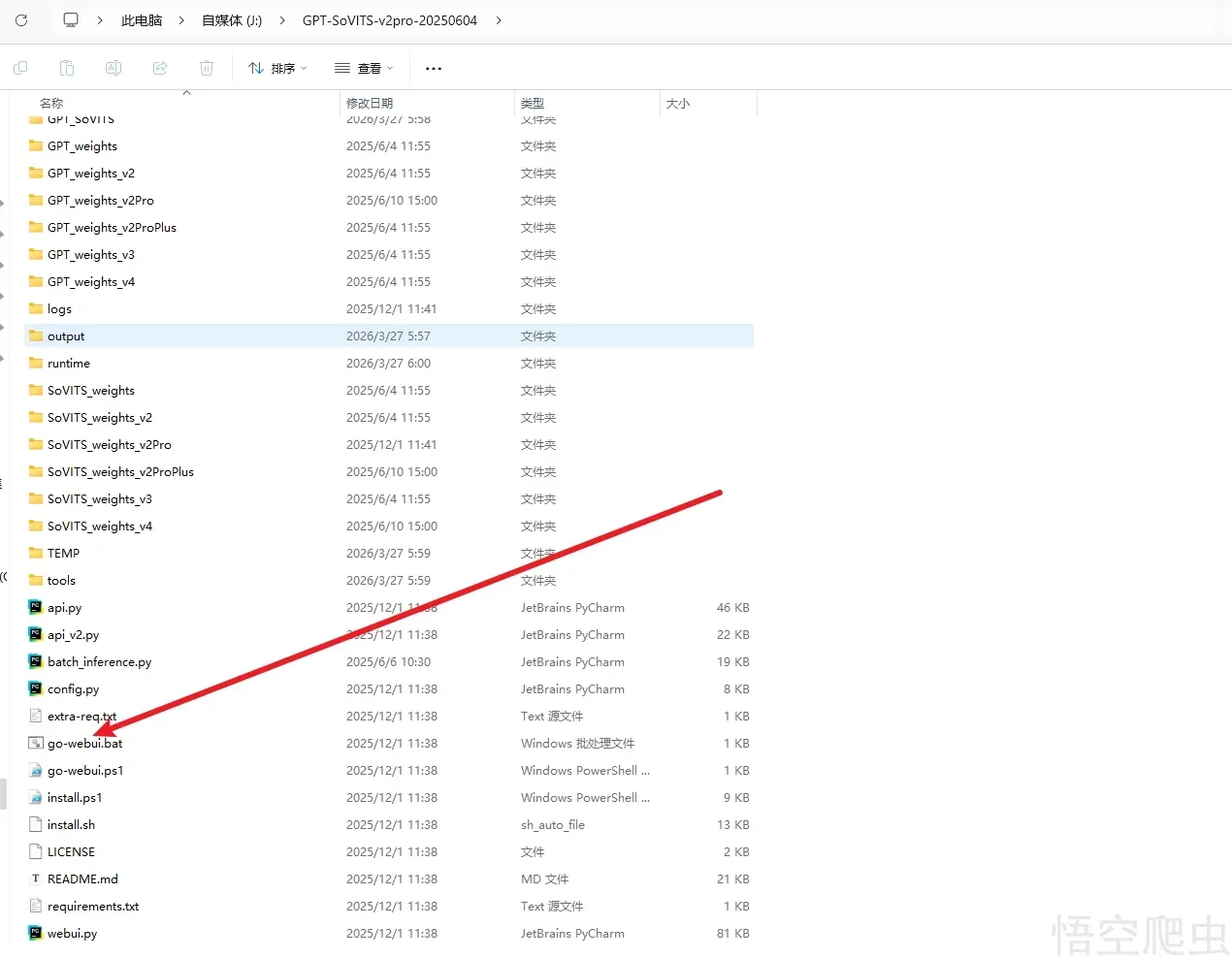
Task: Go to 此电脑 in the address bar
Action: [142, 20]
